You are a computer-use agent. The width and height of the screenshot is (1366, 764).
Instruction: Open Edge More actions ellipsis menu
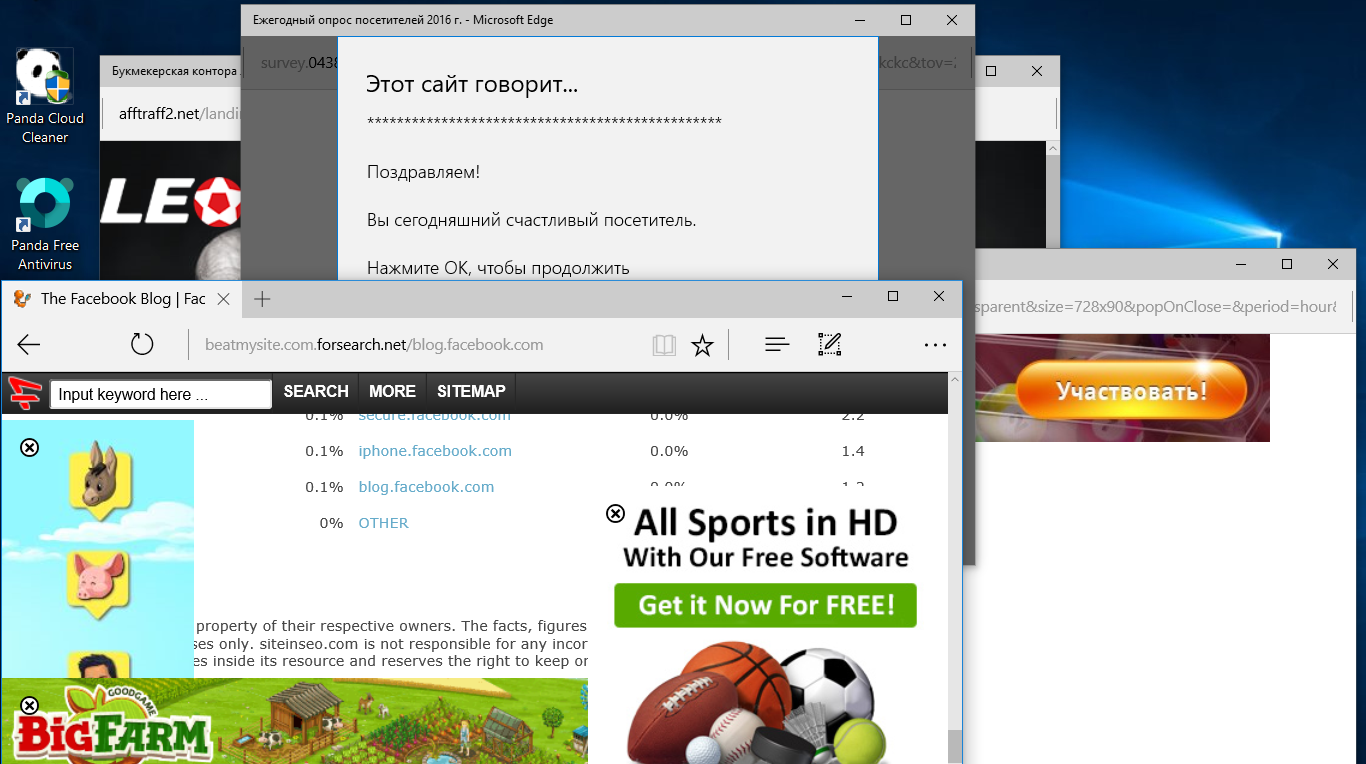click(x=935, y=345)
